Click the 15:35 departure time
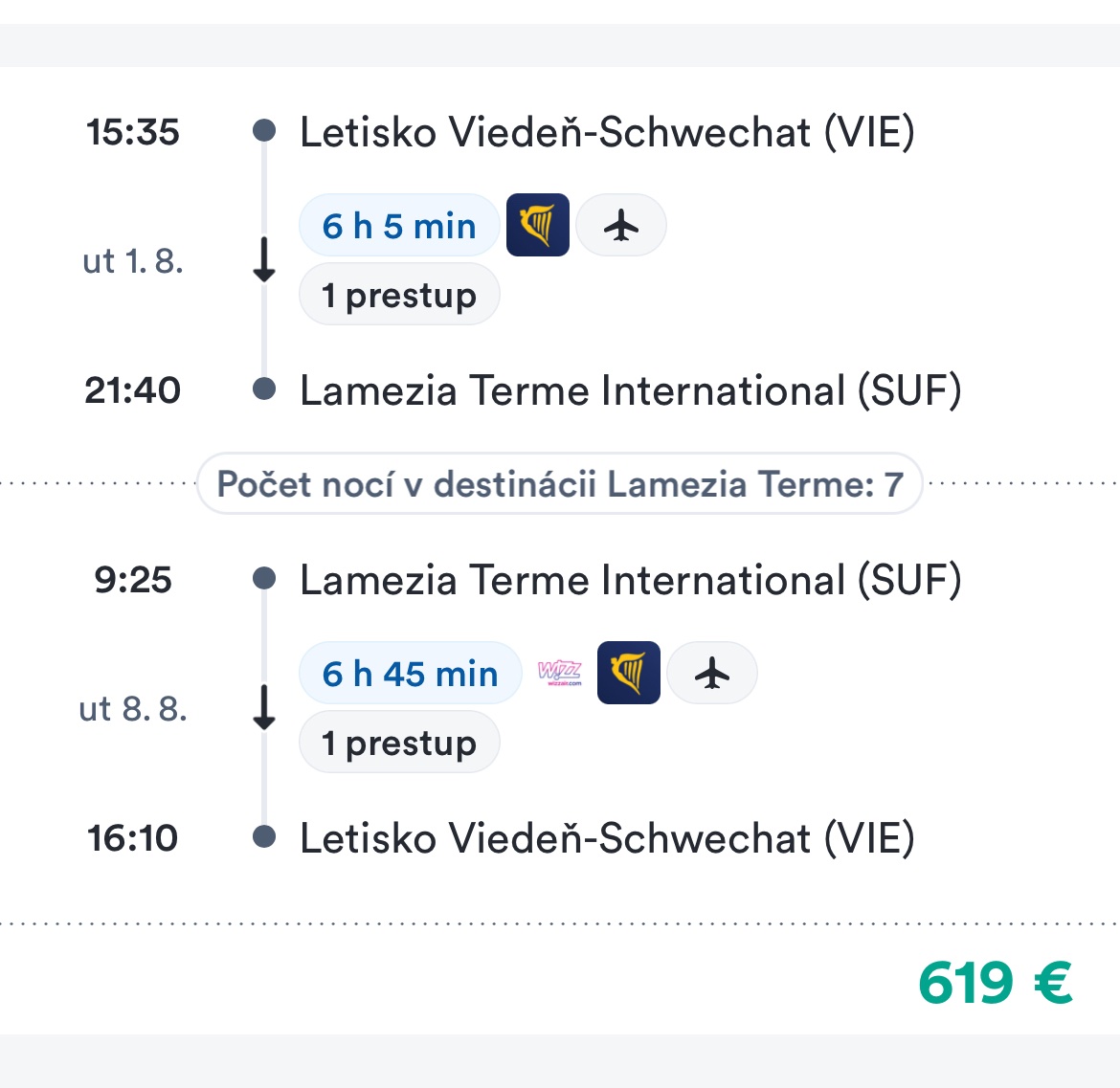The width and height of the screenshot is (1120, 1088). pos(133,132)
